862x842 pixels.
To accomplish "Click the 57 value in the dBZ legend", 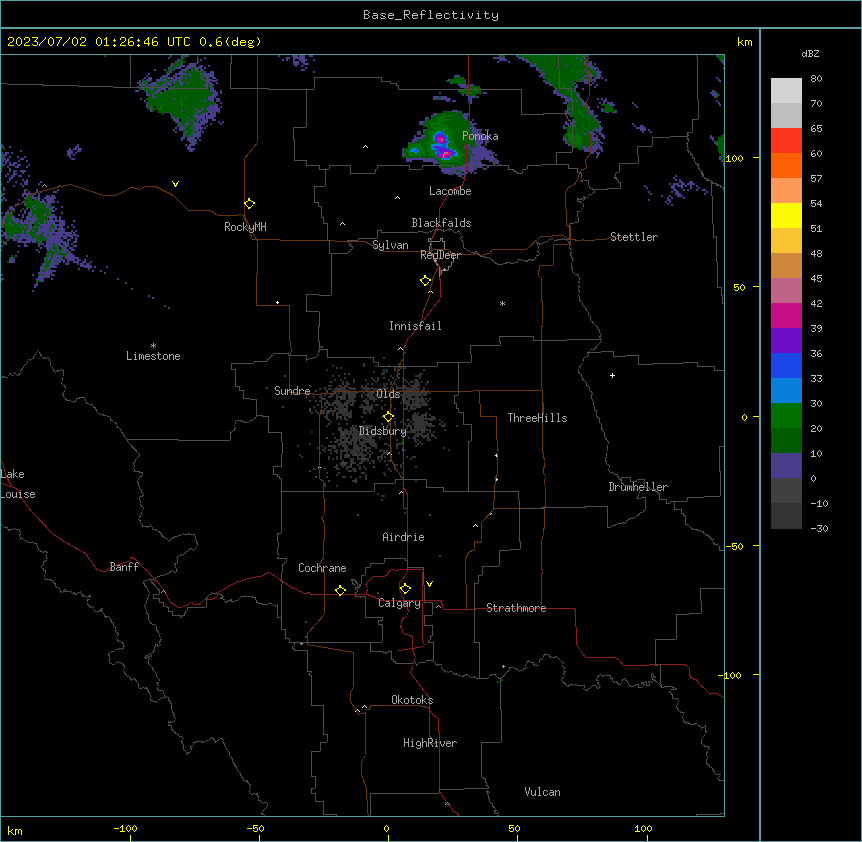I will pyautogui.click(x=816, y=179).
